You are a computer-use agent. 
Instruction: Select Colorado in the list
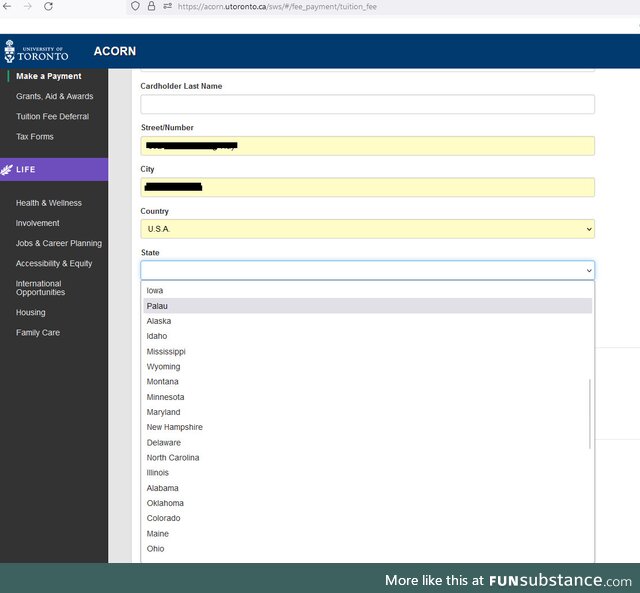coord(367,518)
